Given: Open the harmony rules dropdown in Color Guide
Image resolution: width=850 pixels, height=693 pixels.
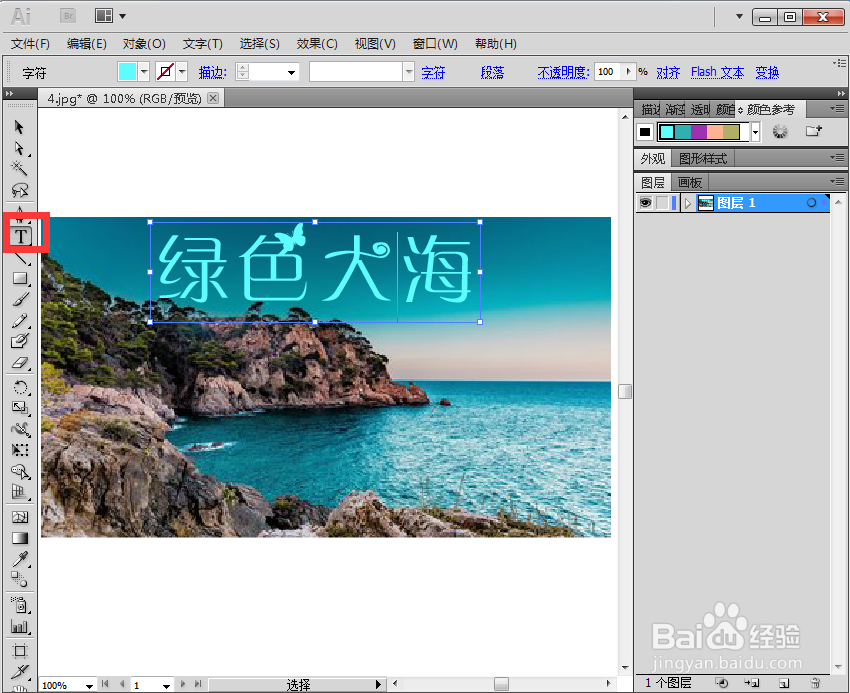Looking at the screenshot, I should pos(755,132).
